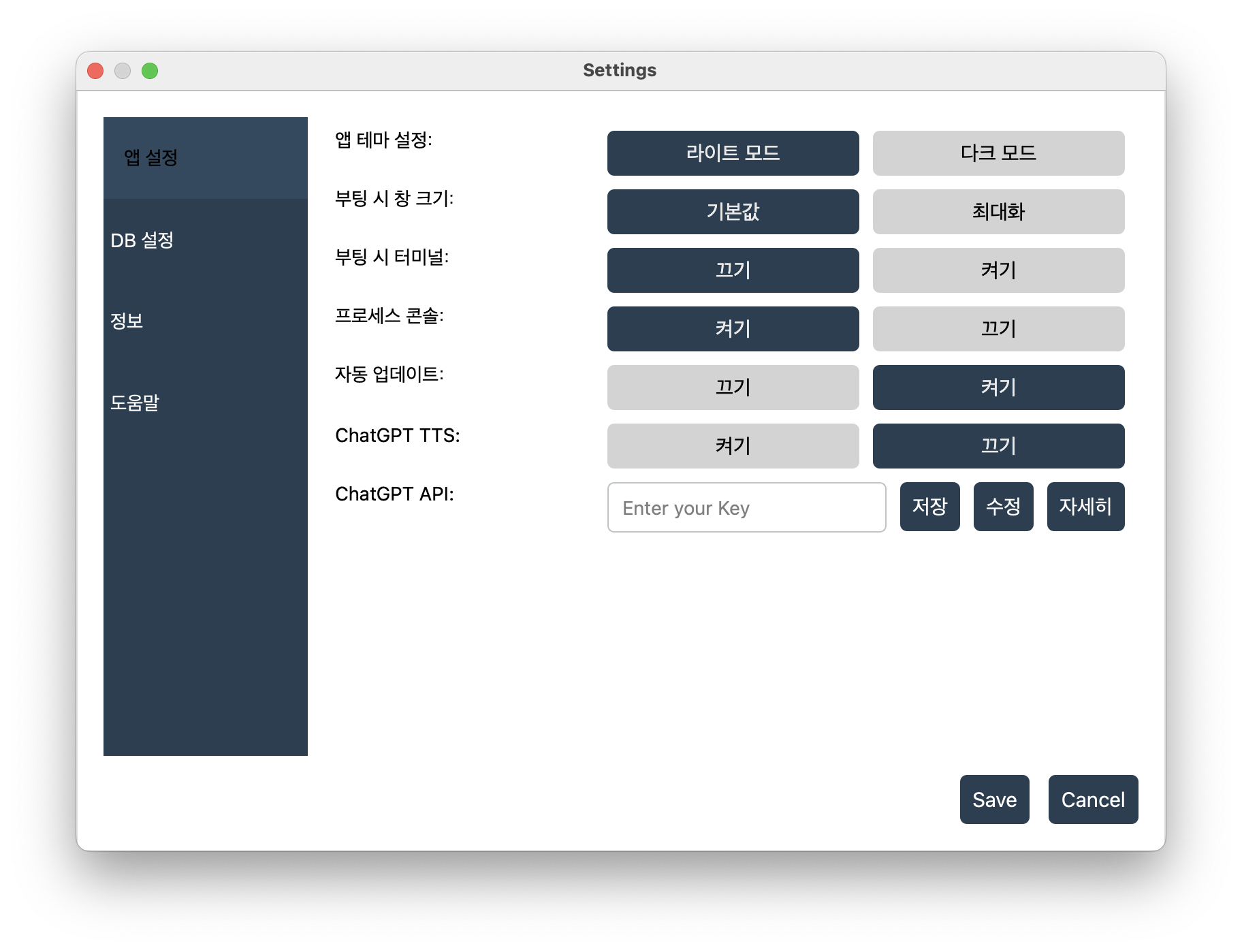Switch to the 정보 sidebar tab
Image resolution: width=1242 pixels, height=952 pixels.
[205, 321]
